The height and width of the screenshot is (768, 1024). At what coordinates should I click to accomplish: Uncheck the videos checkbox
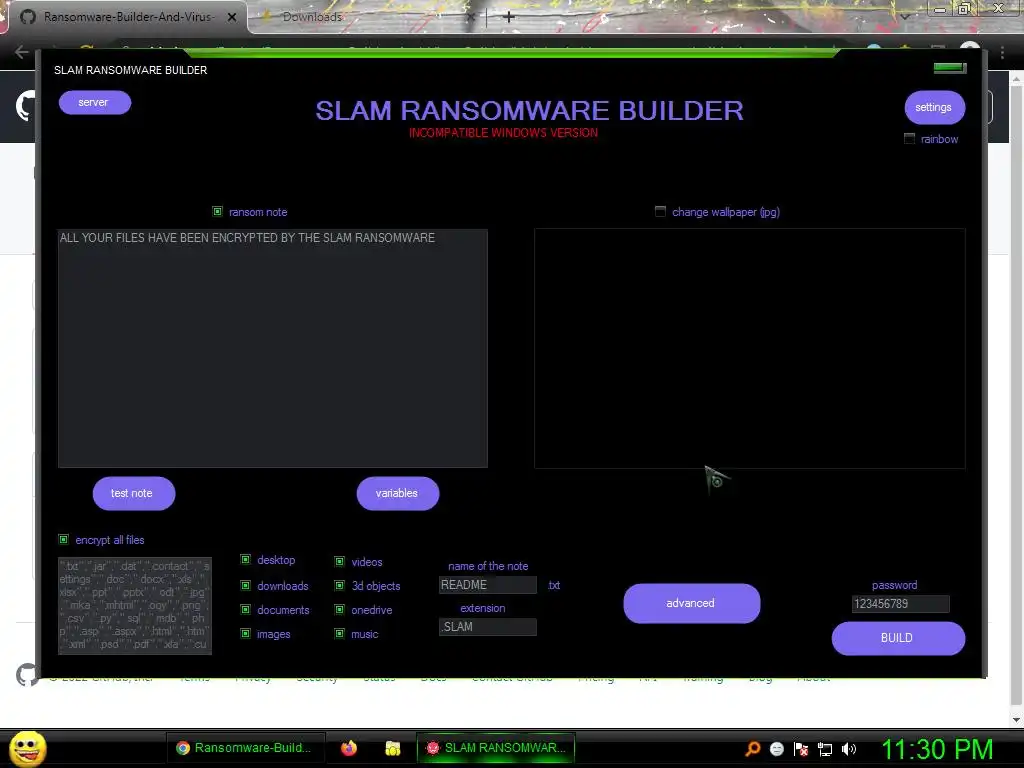(x=340, y=562)
